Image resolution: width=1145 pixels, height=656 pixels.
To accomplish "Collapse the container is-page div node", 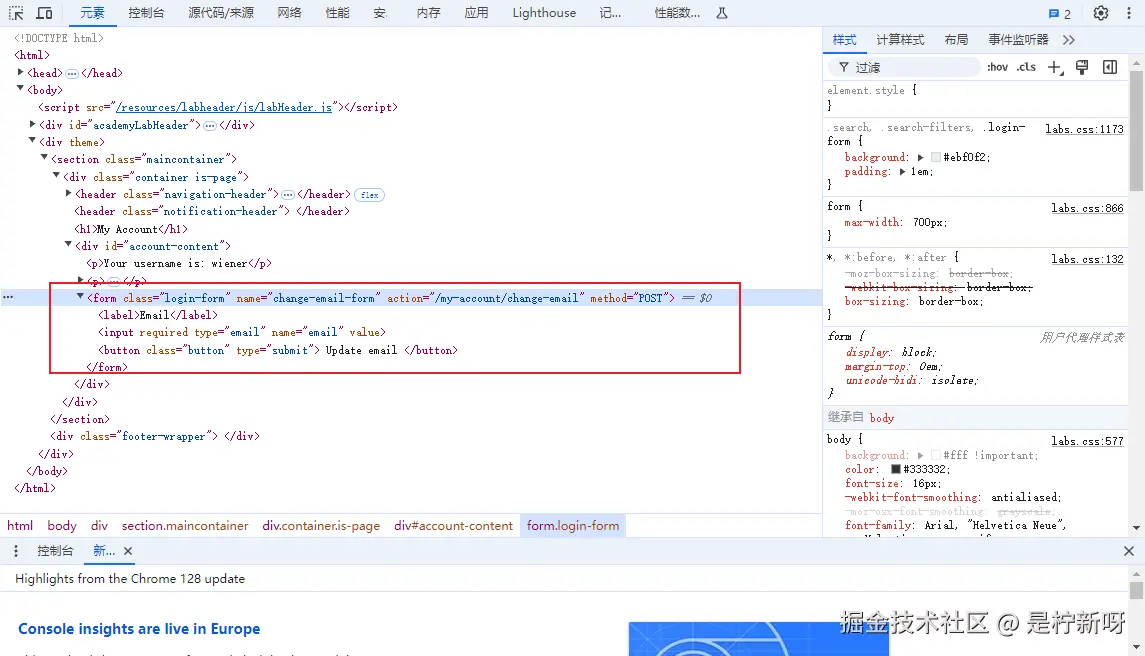I will click(x=56, y=176).
